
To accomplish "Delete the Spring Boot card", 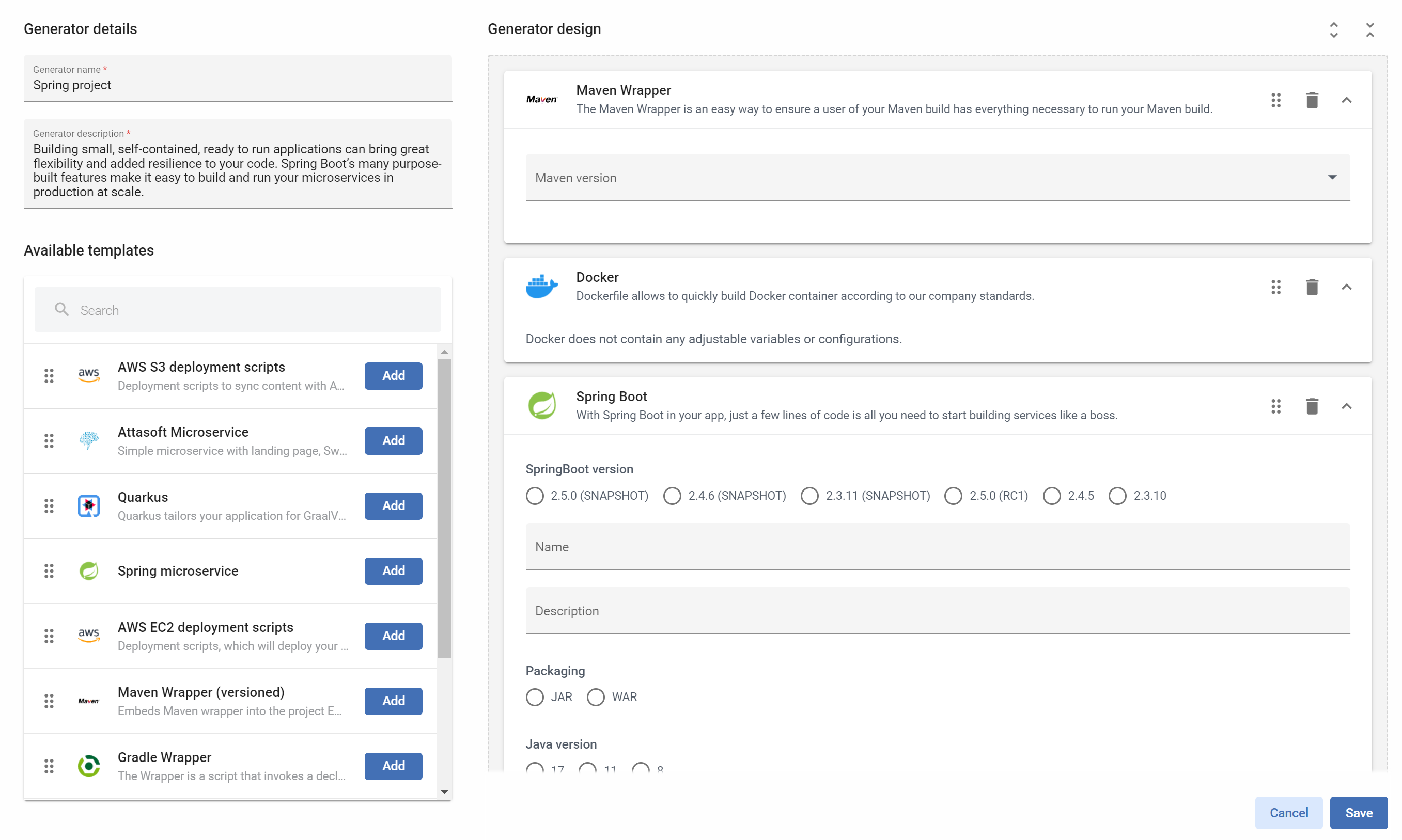I will pos(1312,406).
